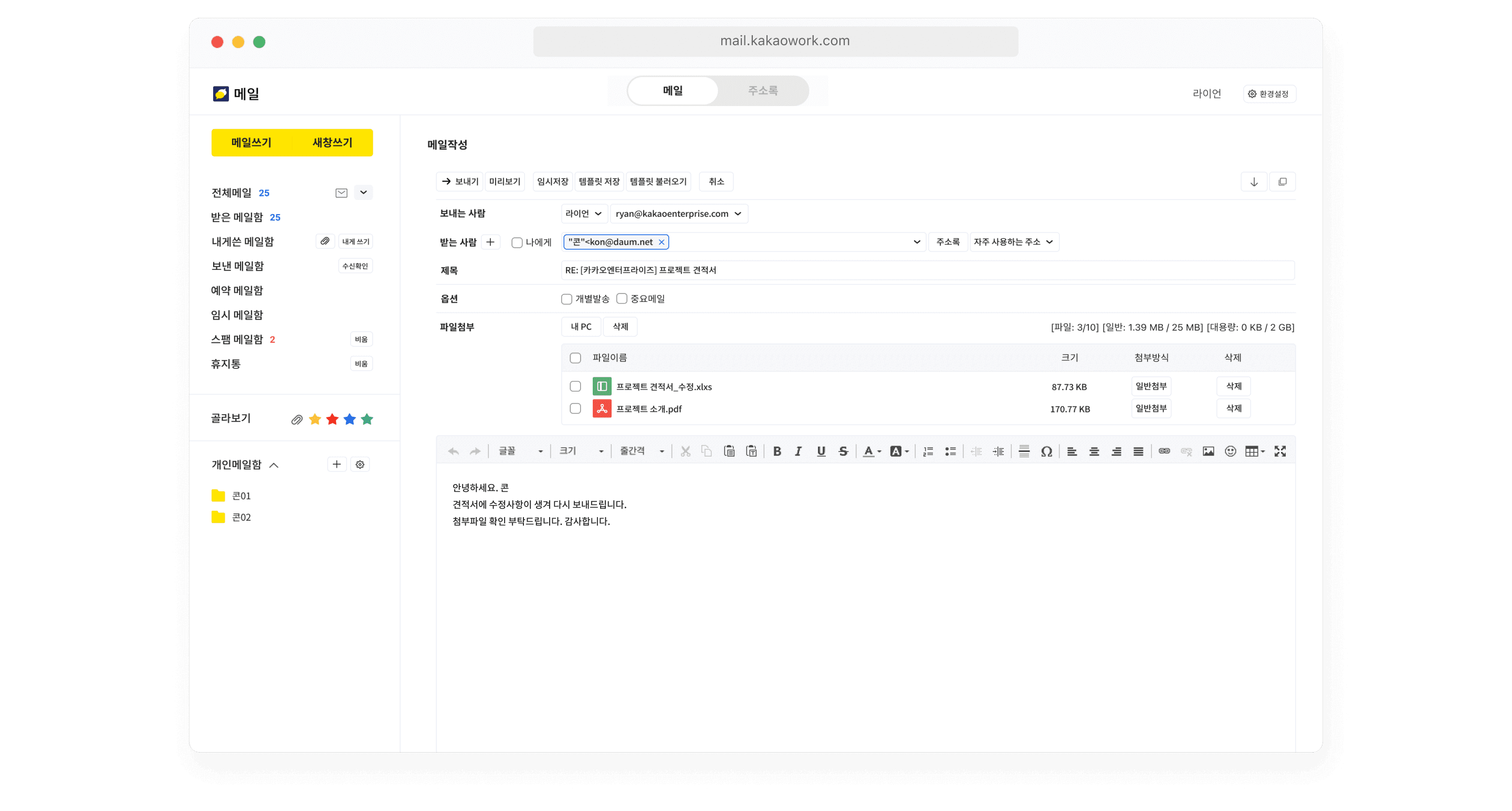Open the 라이언 sender name dropdown
This screenshot has width=1512, height=811.
[x=583, y=214]
